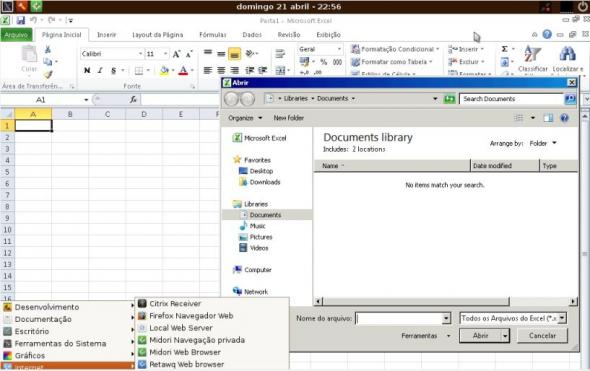Click the top align icon
590x371 pixels.
point(208,53)
